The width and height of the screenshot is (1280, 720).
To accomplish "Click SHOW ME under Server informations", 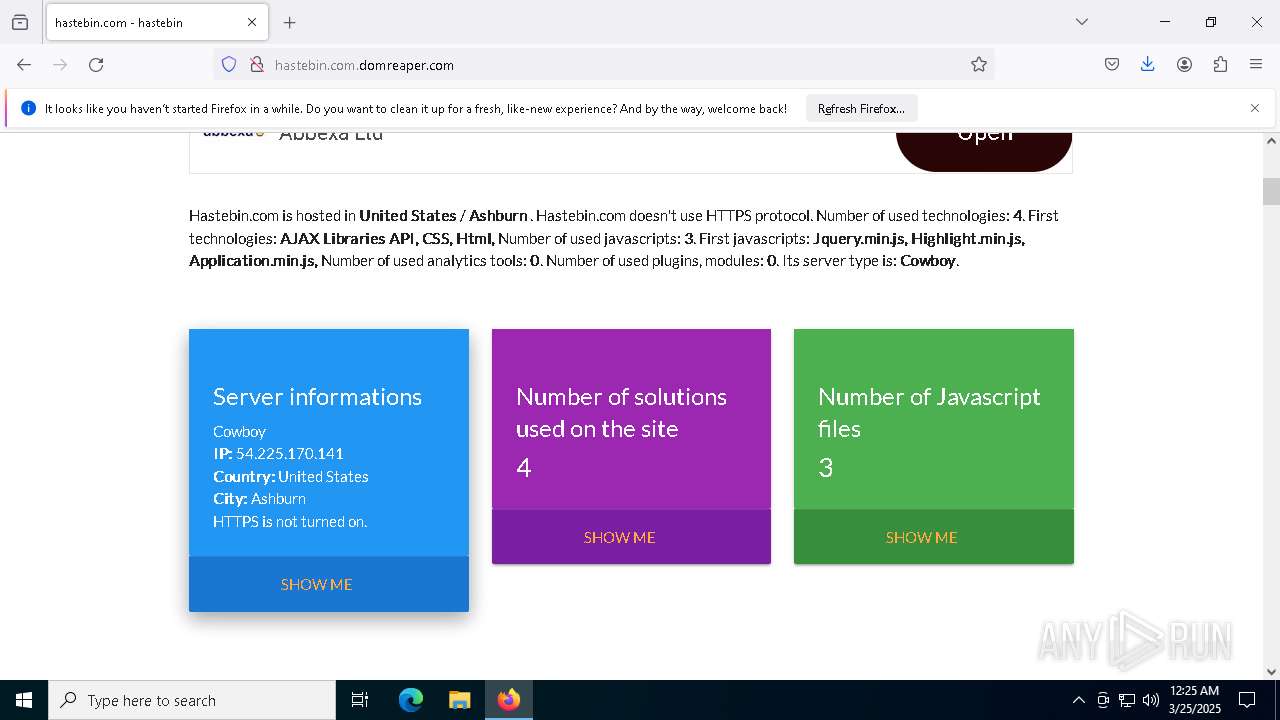I will coord(317,584).
